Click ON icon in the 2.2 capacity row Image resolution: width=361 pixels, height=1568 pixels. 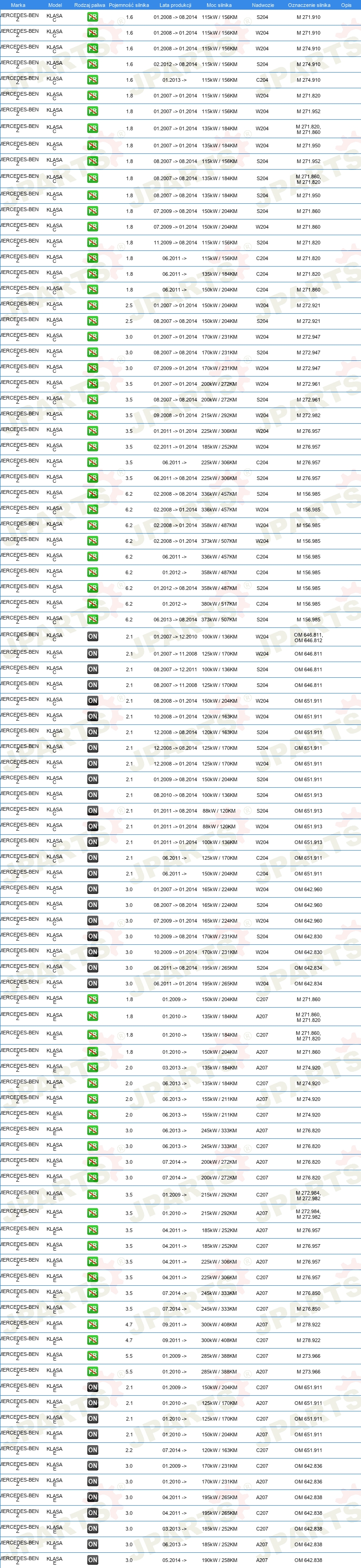[x=92, y=1450]
